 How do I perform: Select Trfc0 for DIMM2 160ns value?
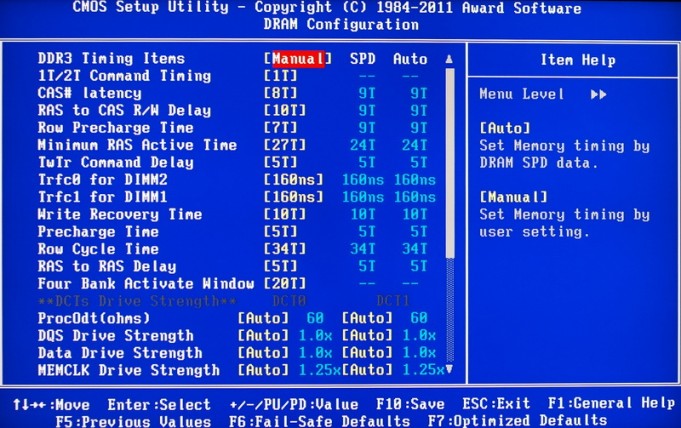(294, 180)
